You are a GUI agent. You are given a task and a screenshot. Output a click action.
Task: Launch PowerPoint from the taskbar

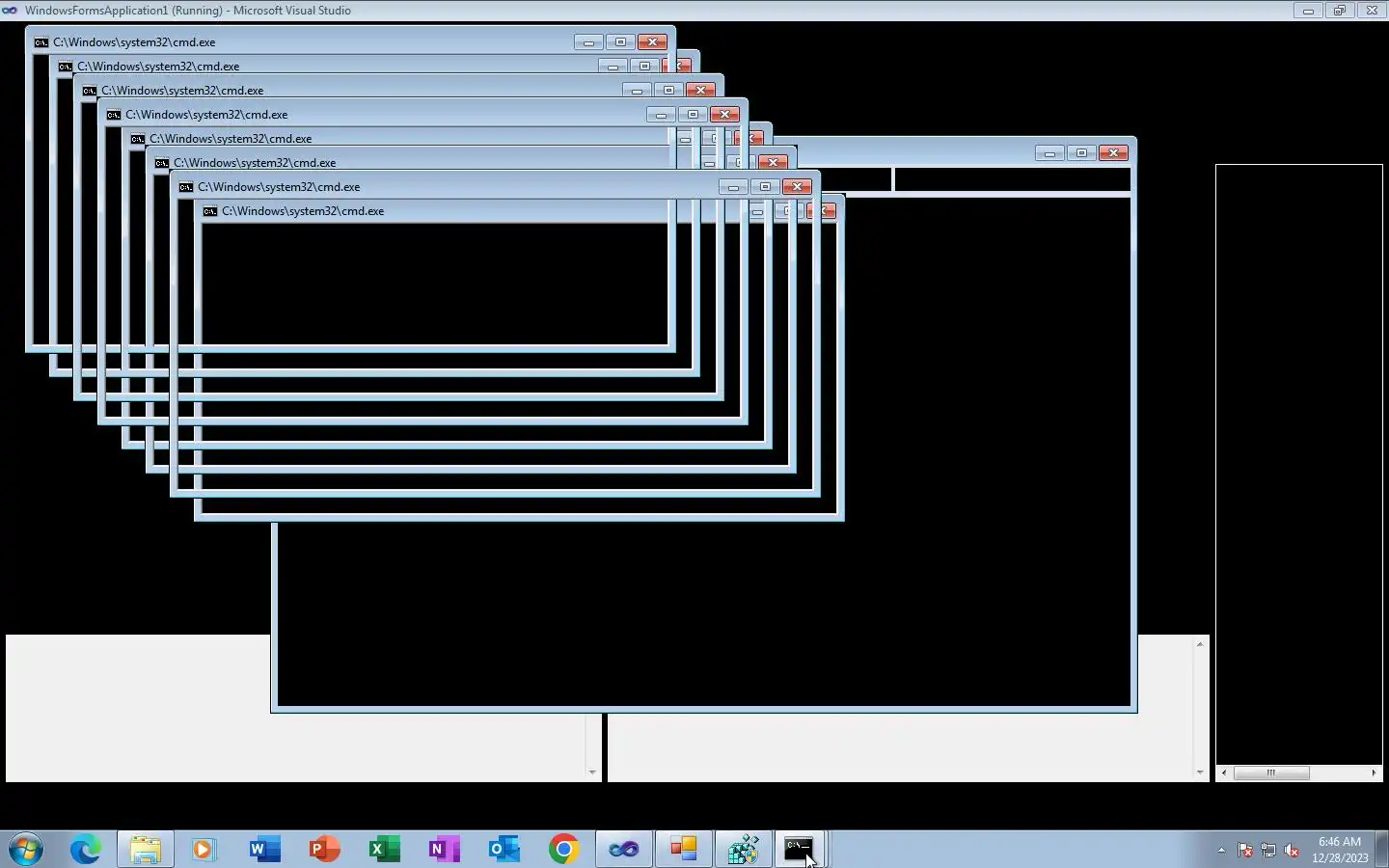[324, 849]
